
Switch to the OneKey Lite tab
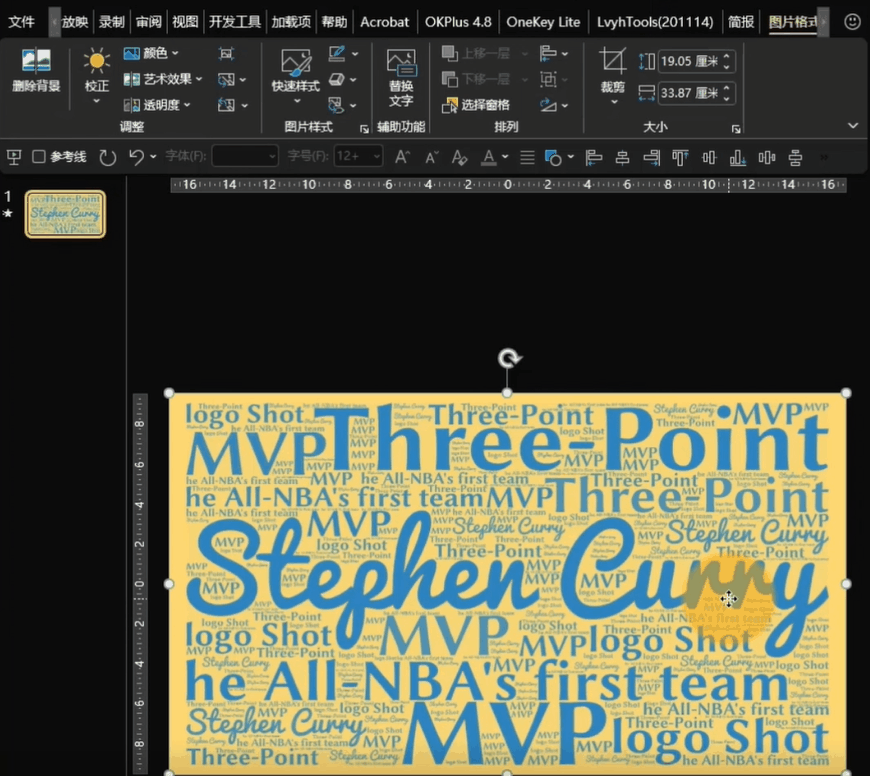tap(543, 21)
